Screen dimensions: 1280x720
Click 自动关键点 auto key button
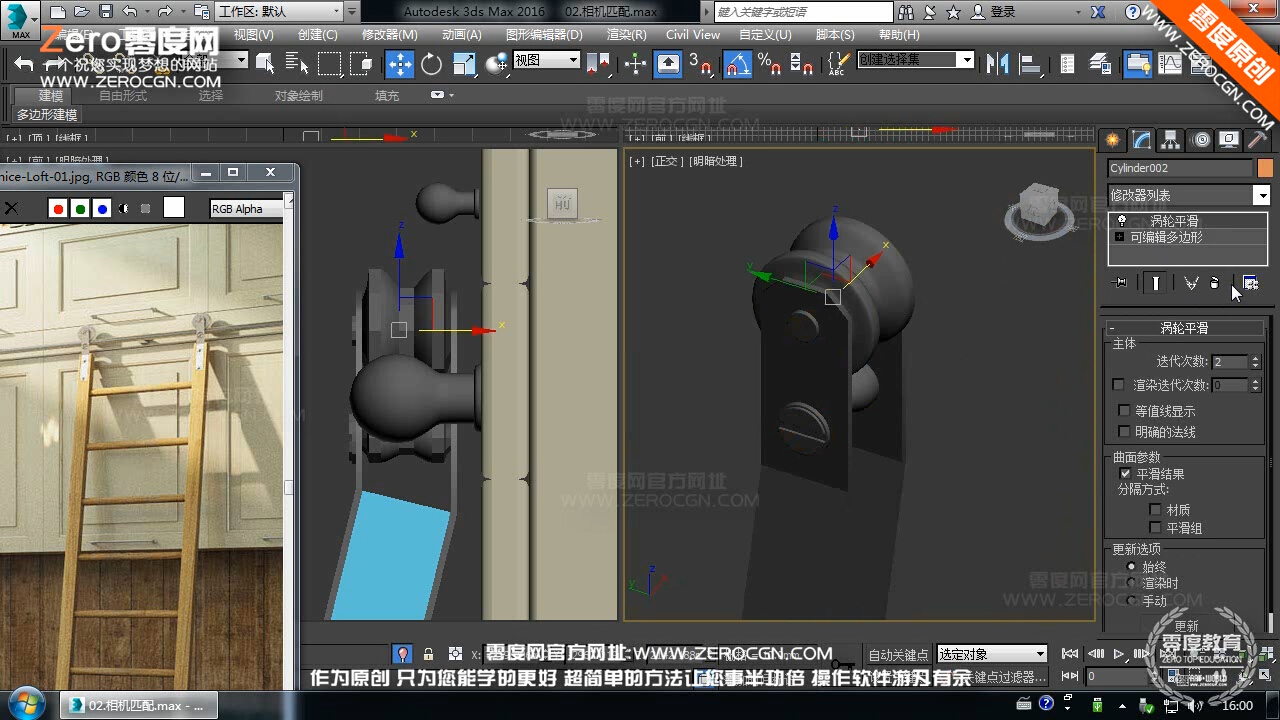coord(899,655)
